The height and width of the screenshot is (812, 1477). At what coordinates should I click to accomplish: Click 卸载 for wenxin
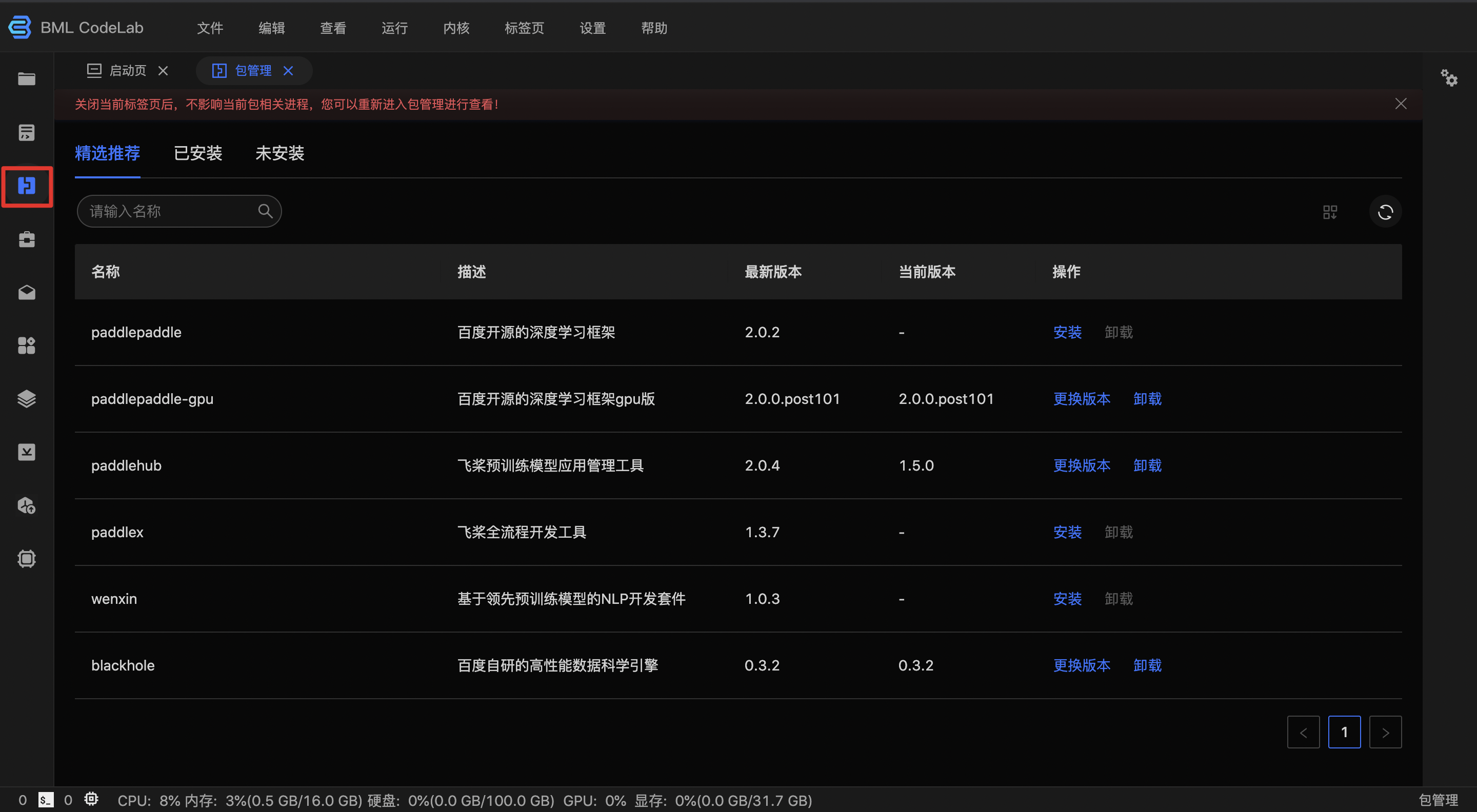pos(1119,599)
